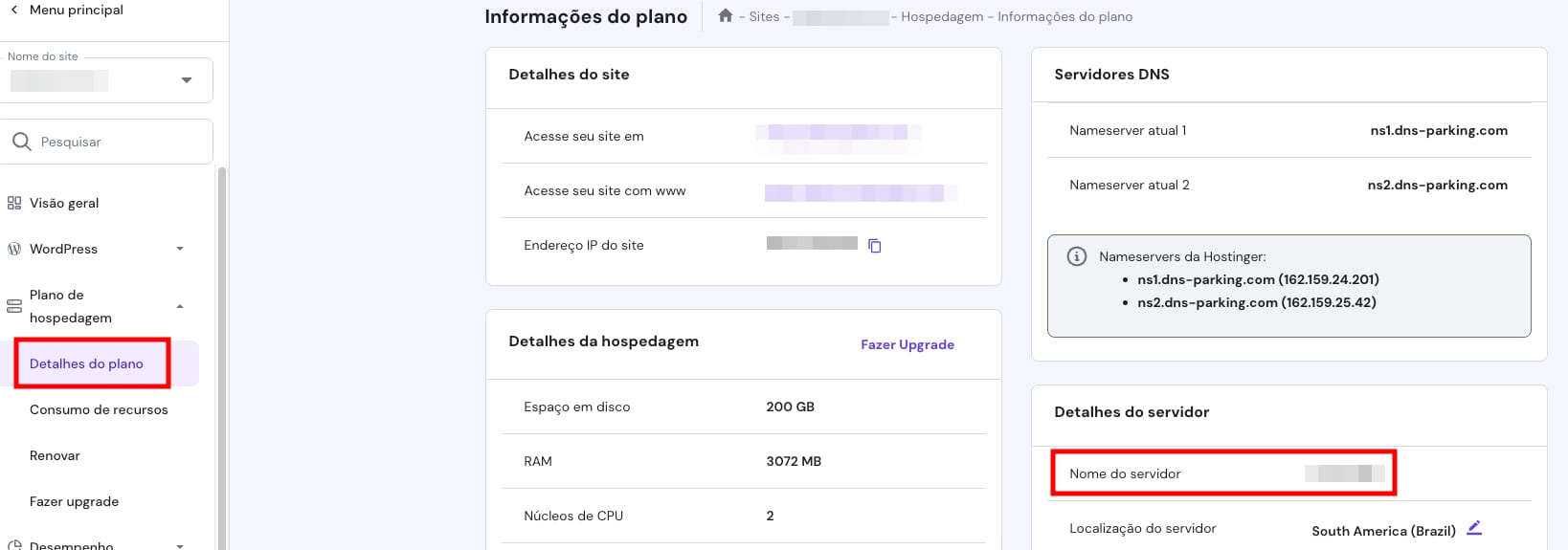Click the Pesquisar search field
Screen dimensions: 1568x550
coord(106,142)
